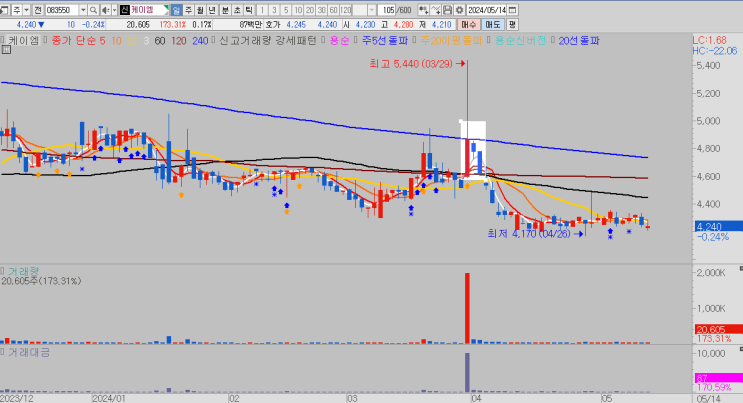Viewport: 743px width, 403px height.
Task: Select monthly chart 월 period
Action: pos(200,10)
